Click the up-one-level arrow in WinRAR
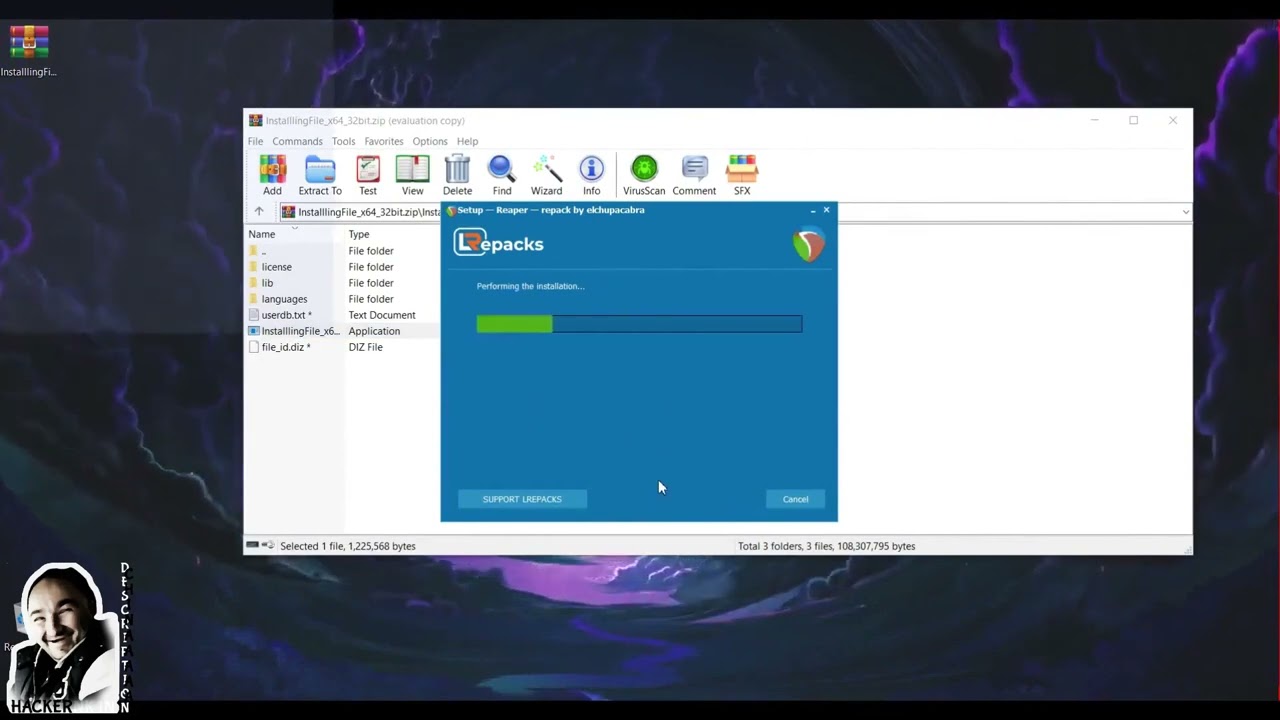This screenshot has height=720, width=1280. click(x=259, y=211)
